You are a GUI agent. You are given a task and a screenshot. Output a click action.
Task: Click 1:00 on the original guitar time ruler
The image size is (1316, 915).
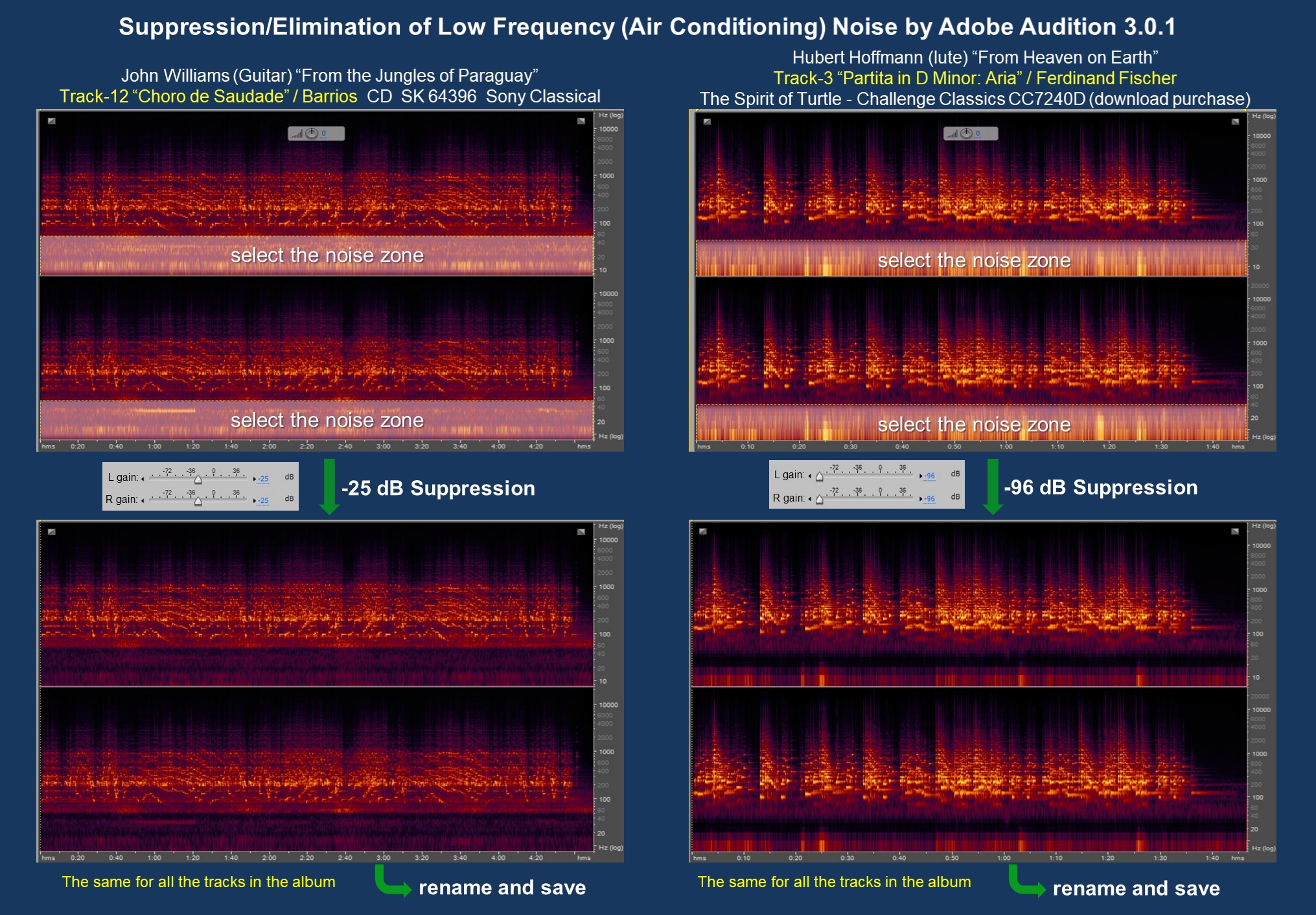coord(154,446)
